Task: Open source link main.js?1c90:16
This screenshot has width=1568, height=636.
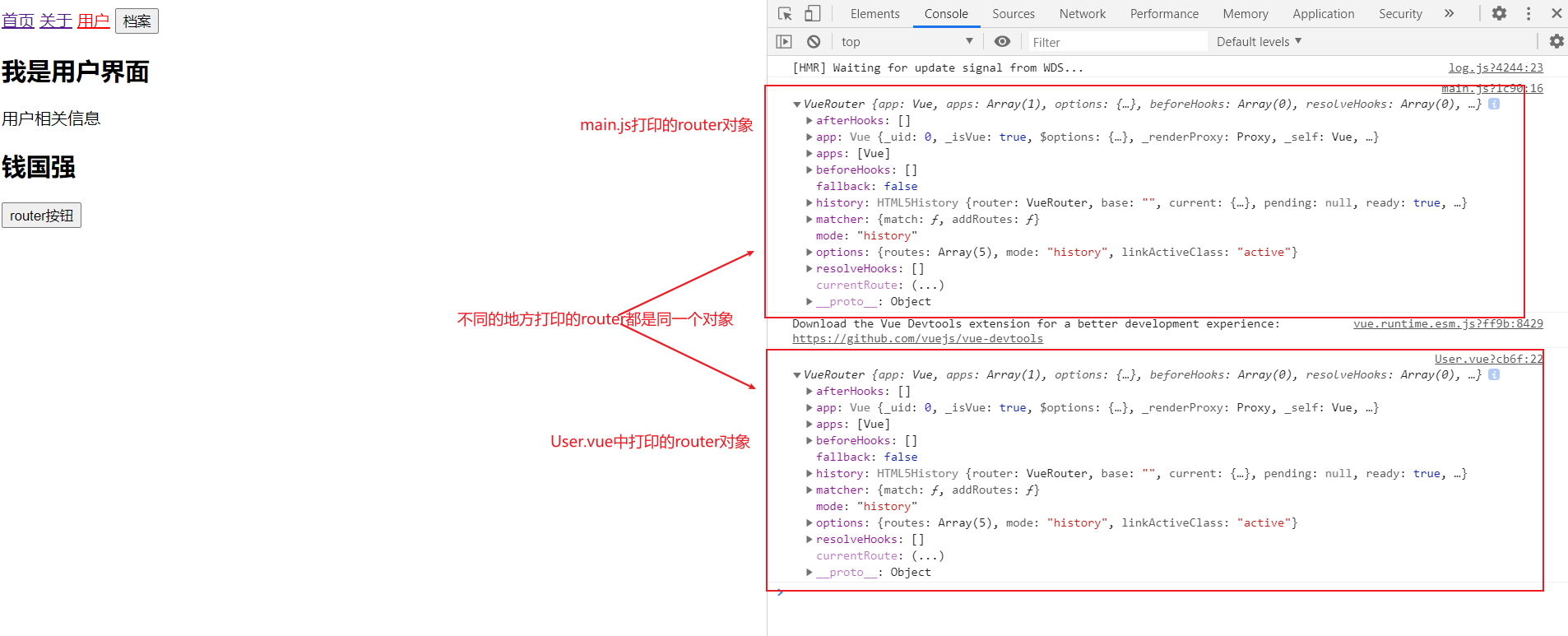Action: click(x=1492, y=88)
